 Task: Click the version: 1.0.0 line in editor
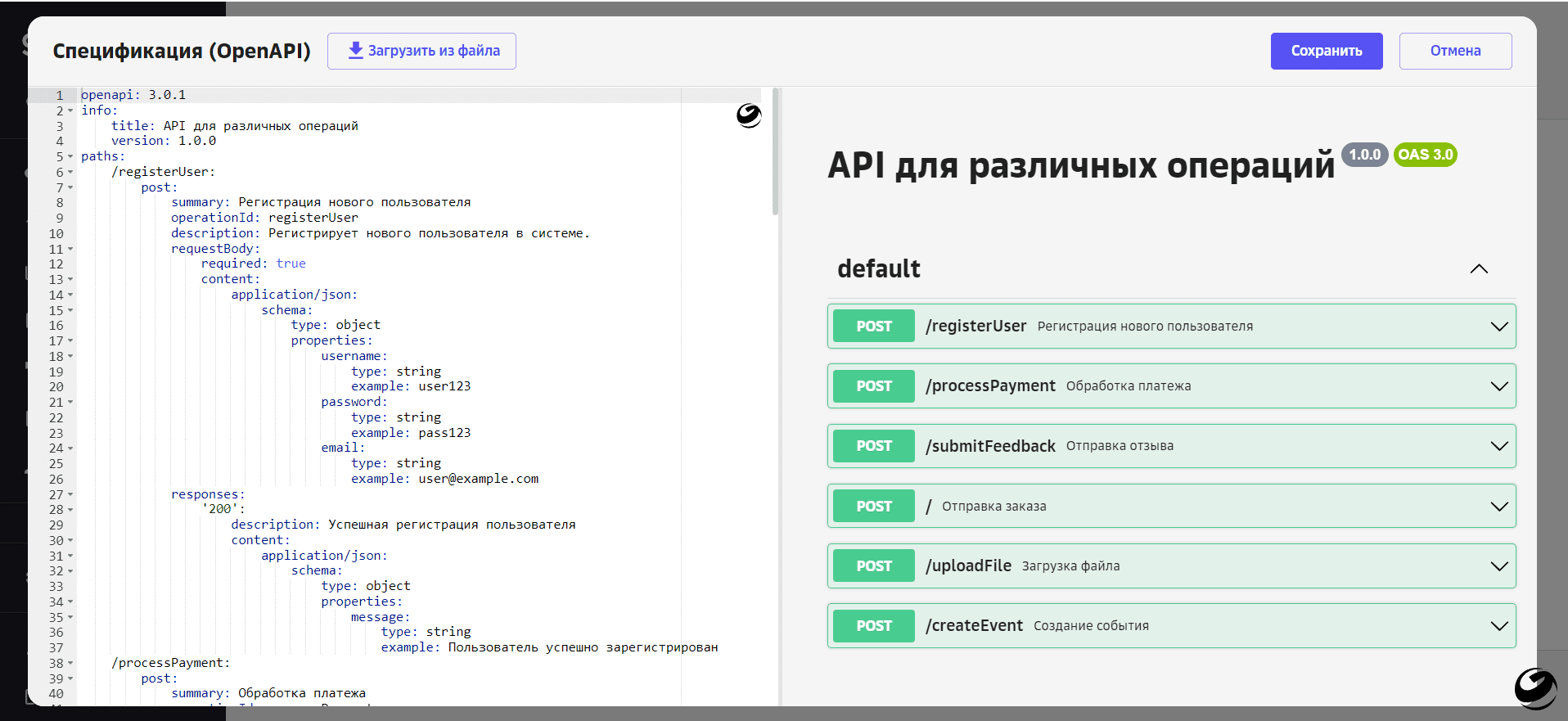164,141
